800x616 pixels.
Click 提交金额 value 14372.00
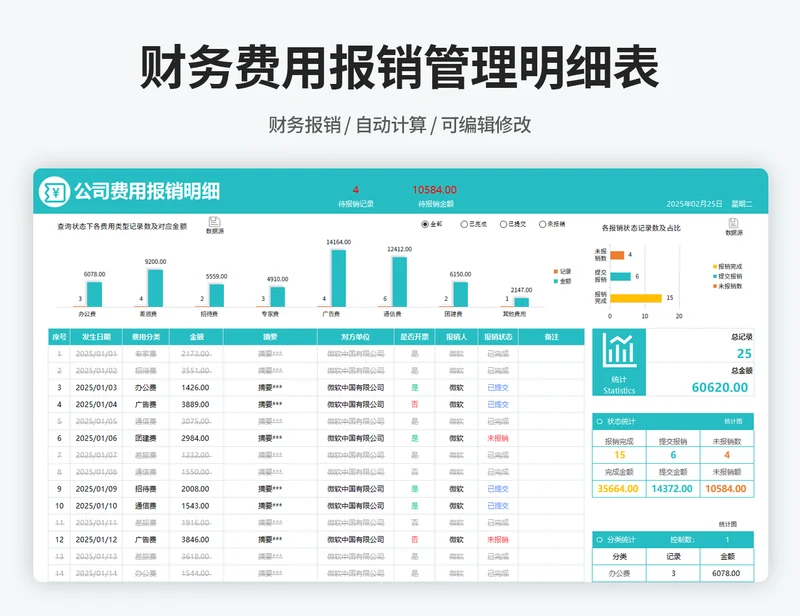point(672,489)
